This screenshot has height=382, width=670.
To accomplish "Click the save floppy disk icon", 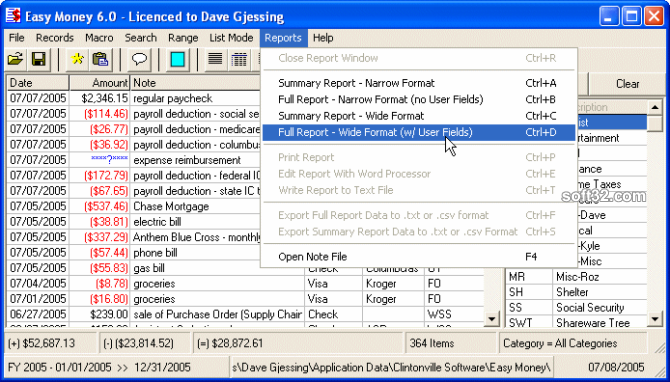I will point(38,59).
